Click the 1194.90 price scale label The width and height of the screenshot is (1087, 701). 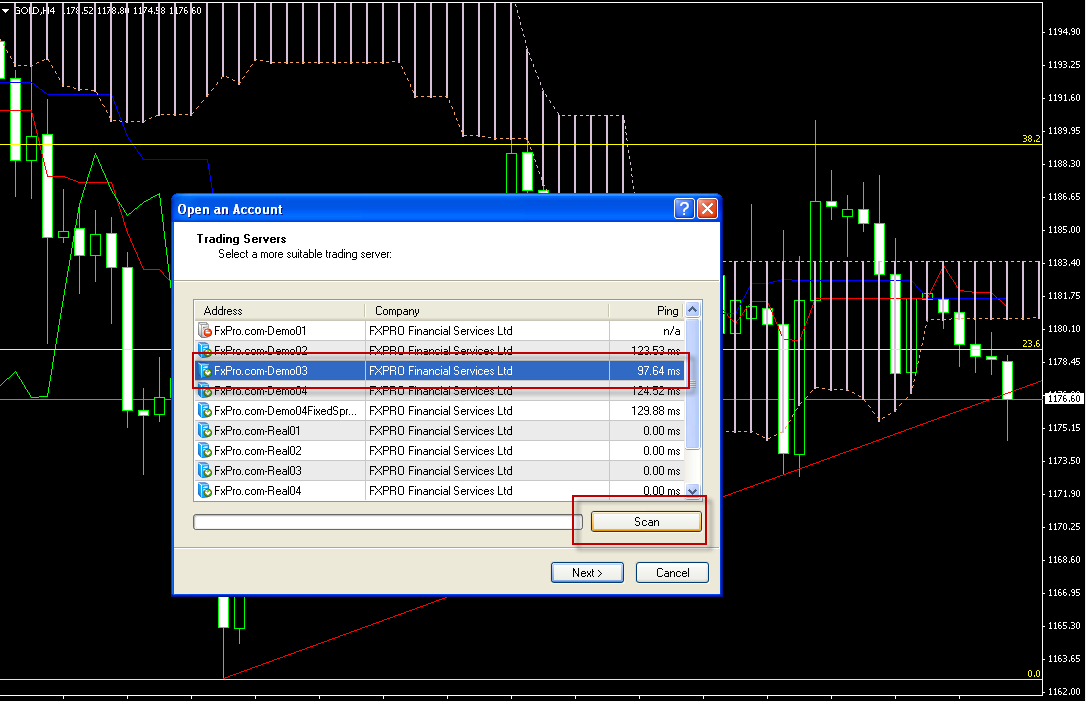(x=1064, y=31)
